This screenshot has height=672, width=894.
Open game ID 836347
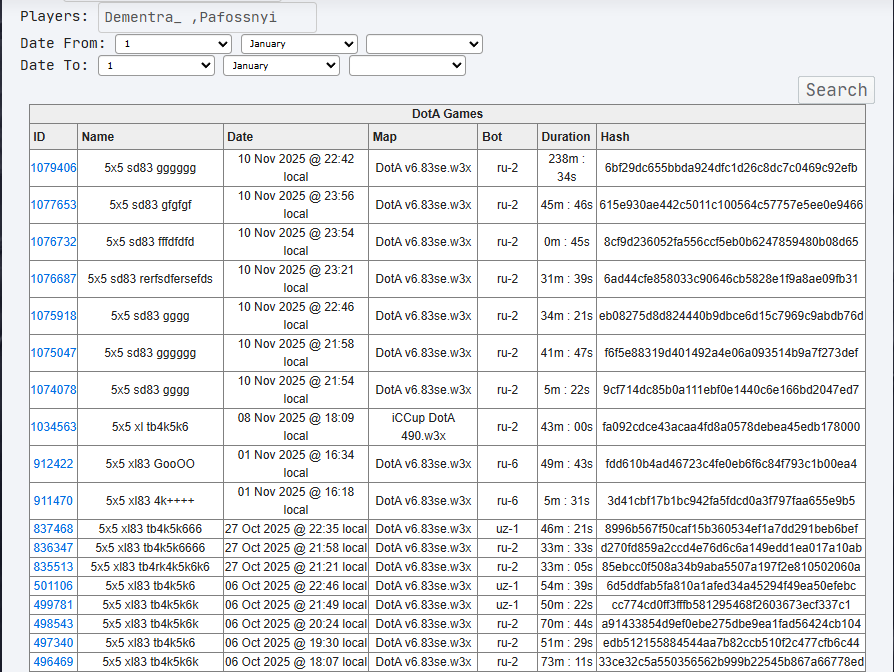[x=54, y=548]
